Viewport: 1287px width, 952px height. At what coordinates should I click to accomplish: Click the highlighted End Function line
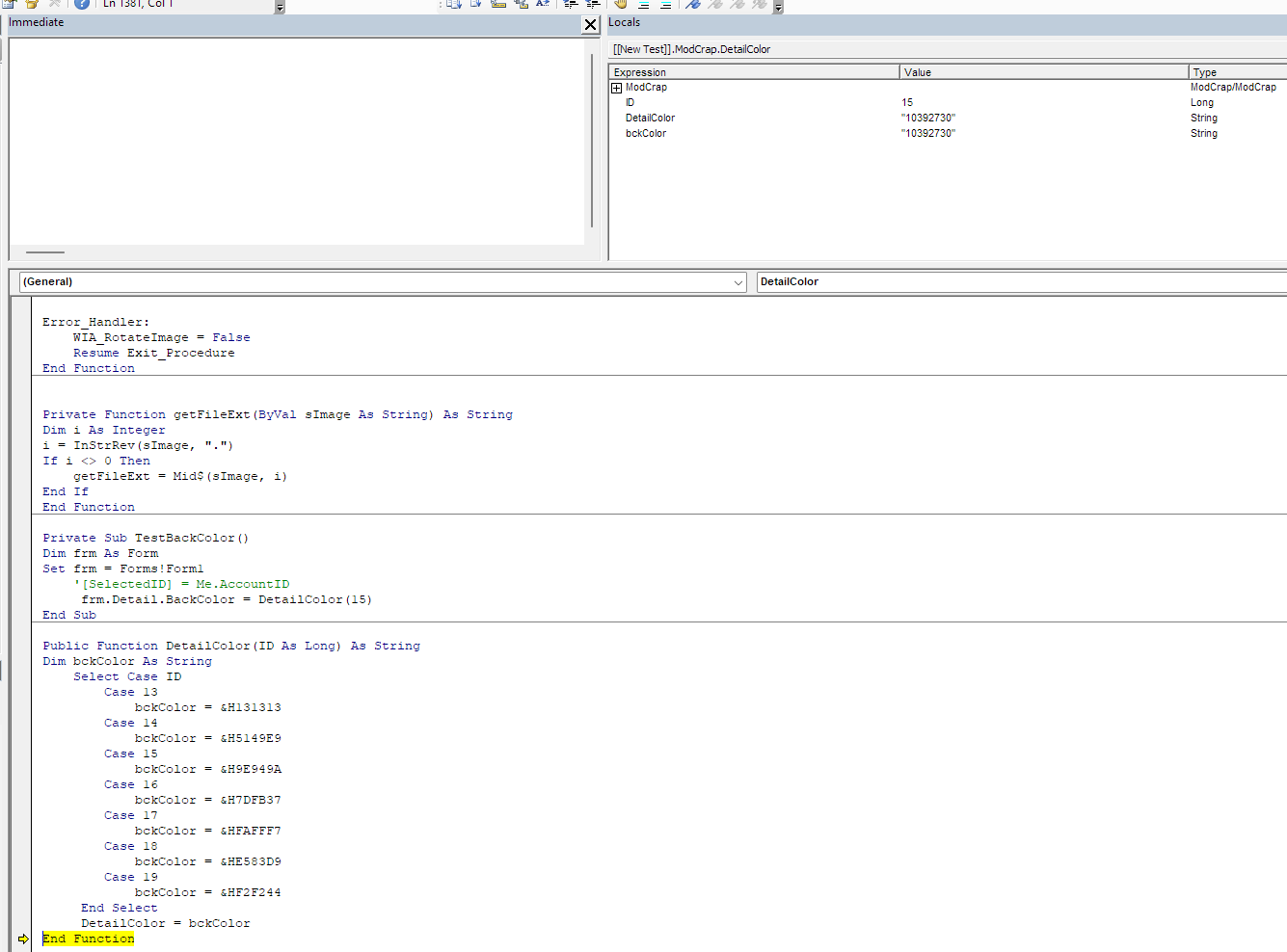(x=89, y=939)
